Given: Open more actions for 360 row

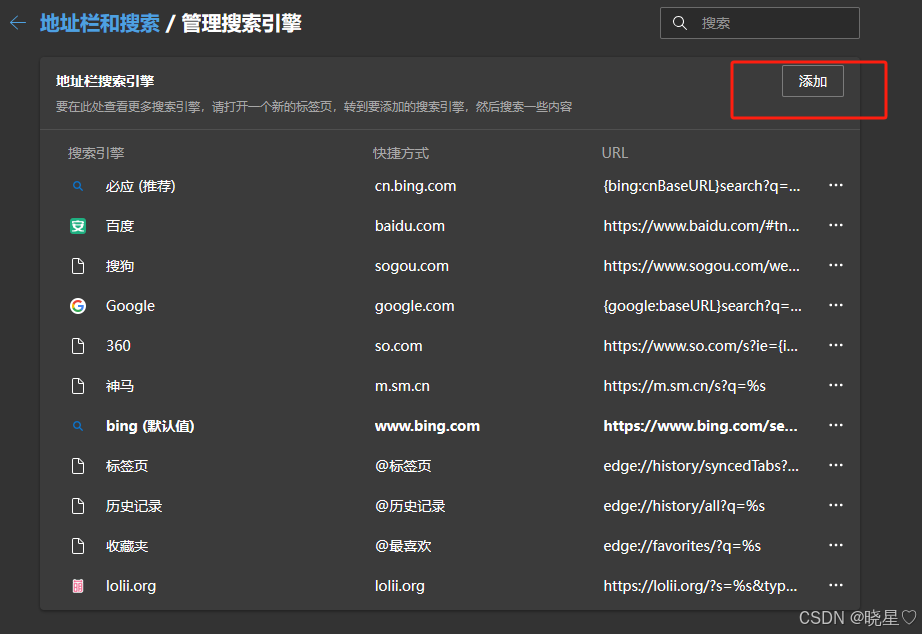Looking at the screenshot, I should (836, 345).
